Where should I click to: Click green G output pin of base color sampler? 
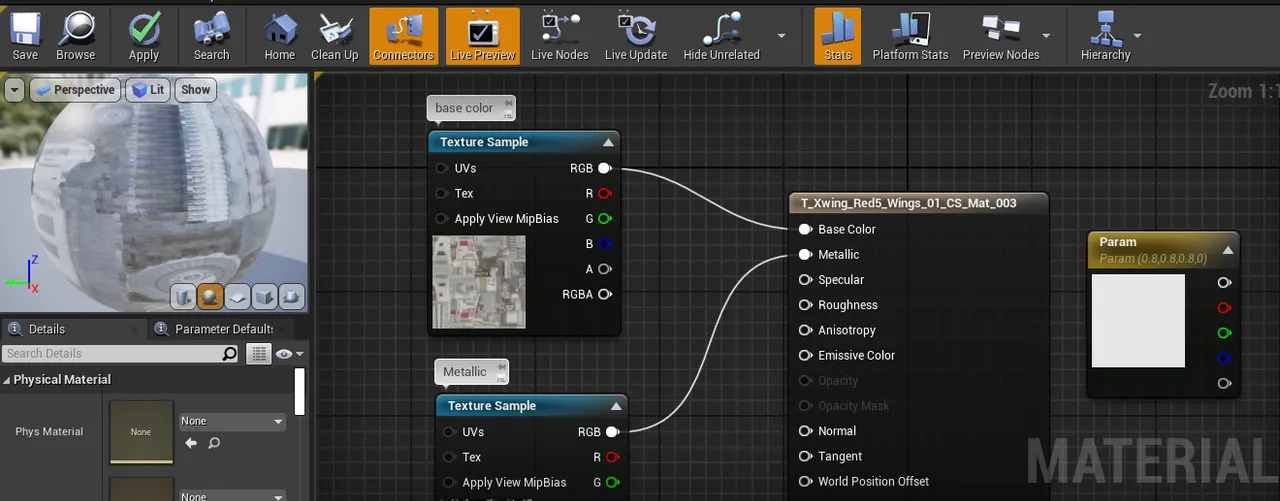pyautogui.click(x=604, y=218)
